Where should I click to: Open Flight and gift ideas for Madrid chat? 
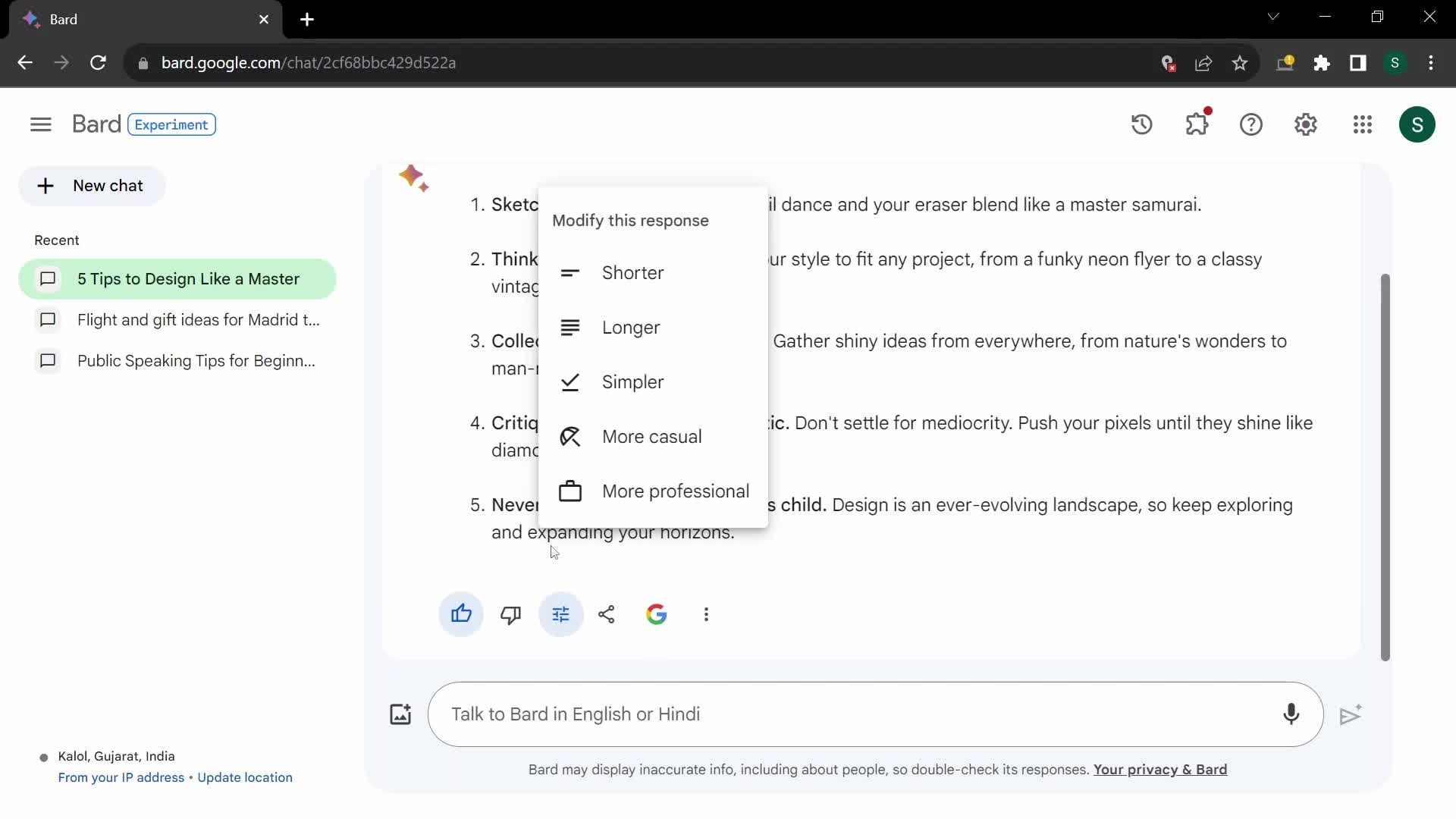tap(177, 320)
